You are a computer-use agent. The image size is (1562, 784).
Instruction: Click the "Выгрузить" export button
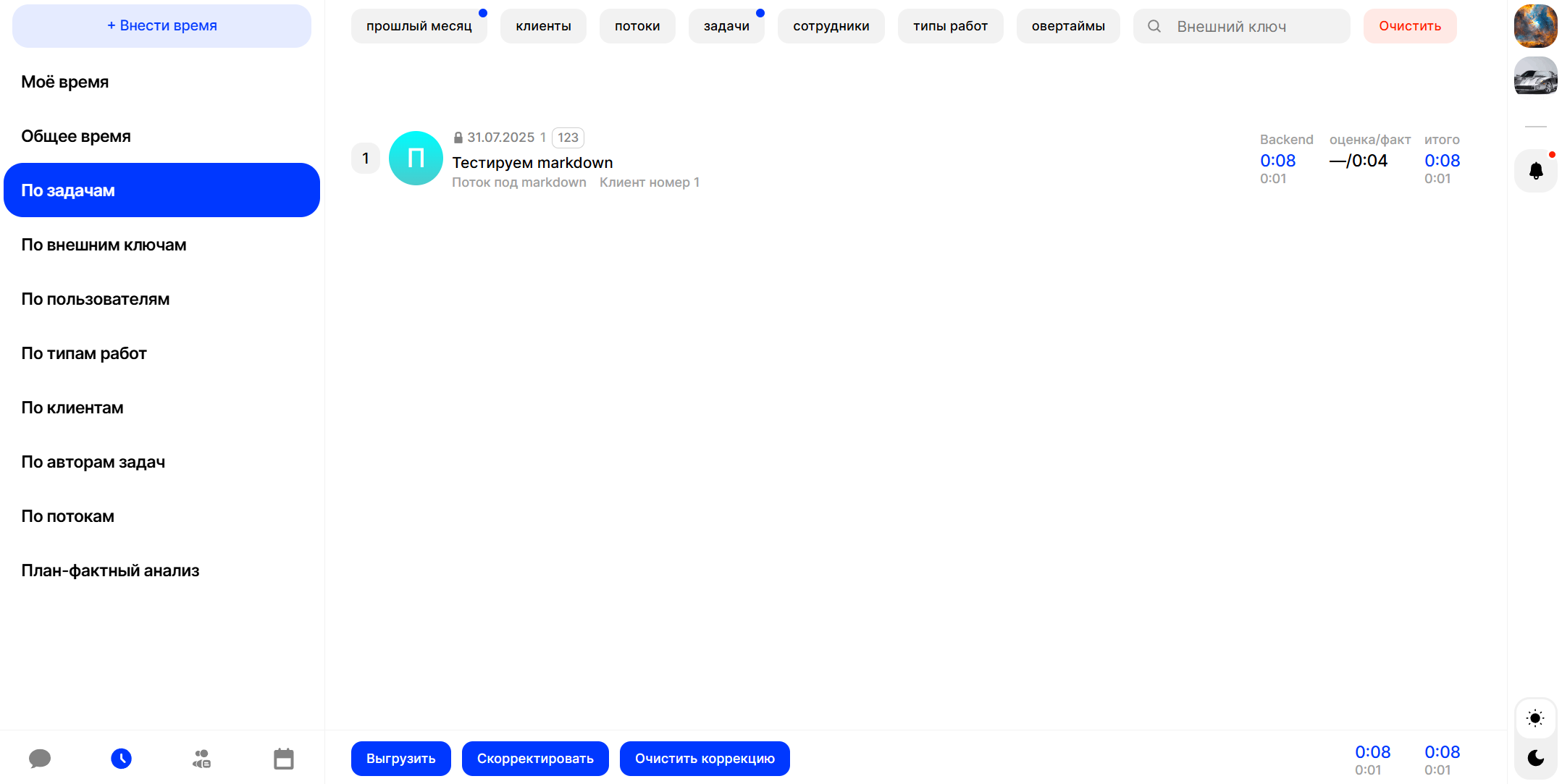400,758
